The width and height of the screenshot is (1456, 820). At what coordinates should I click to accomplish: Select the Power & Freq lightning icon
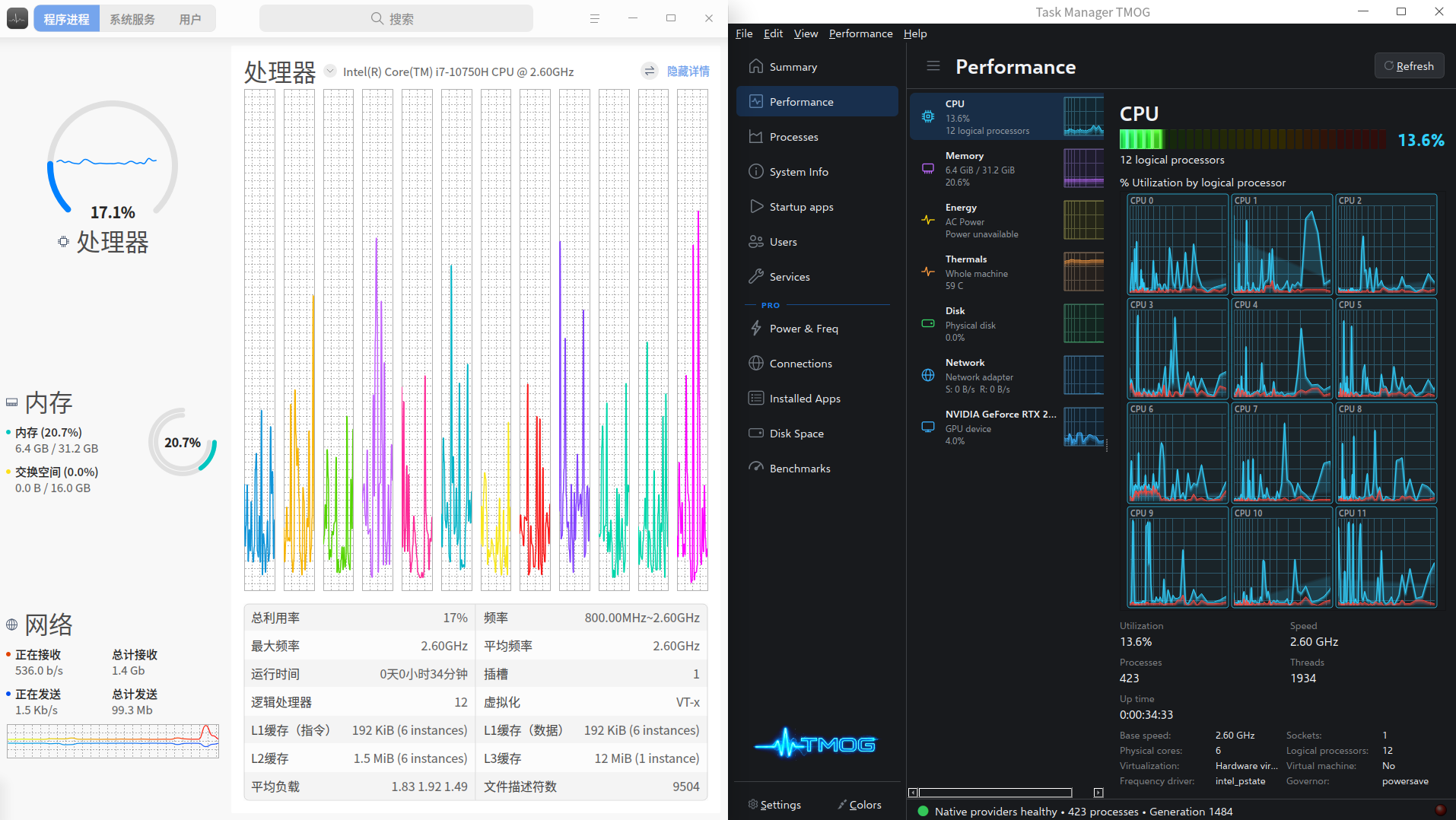(x=755, y=328)
